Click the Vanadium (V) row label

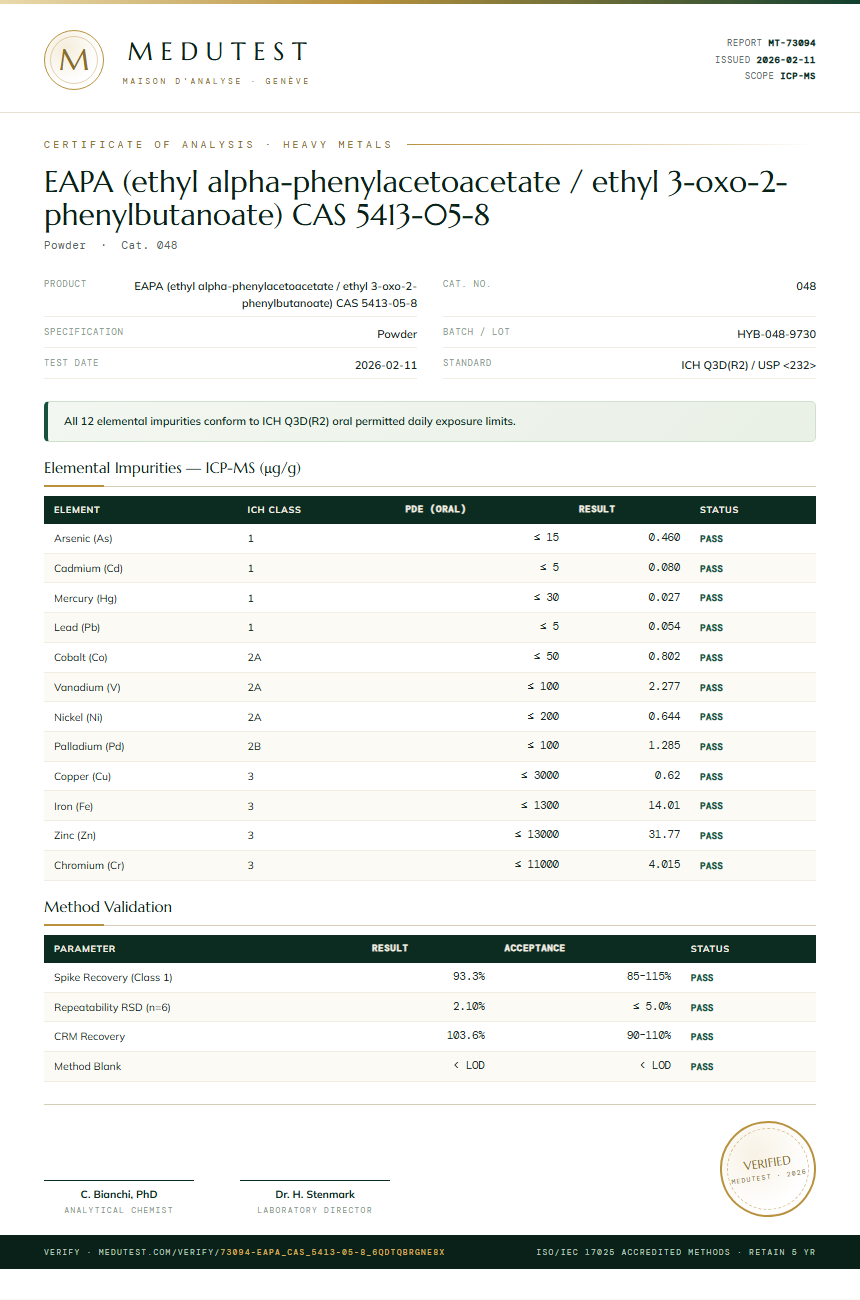[x=87, y=687]
